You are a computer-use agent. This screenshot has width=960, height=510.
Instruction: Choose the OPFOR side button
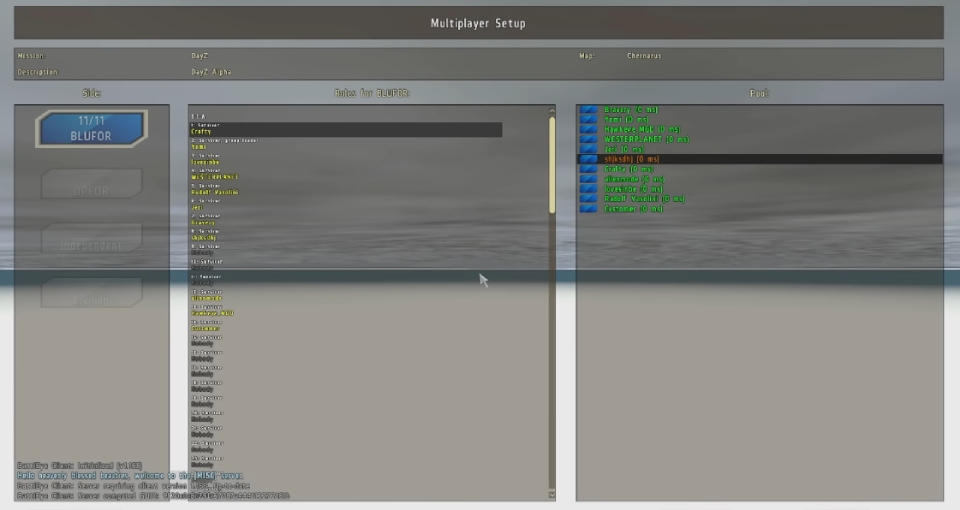91,184
